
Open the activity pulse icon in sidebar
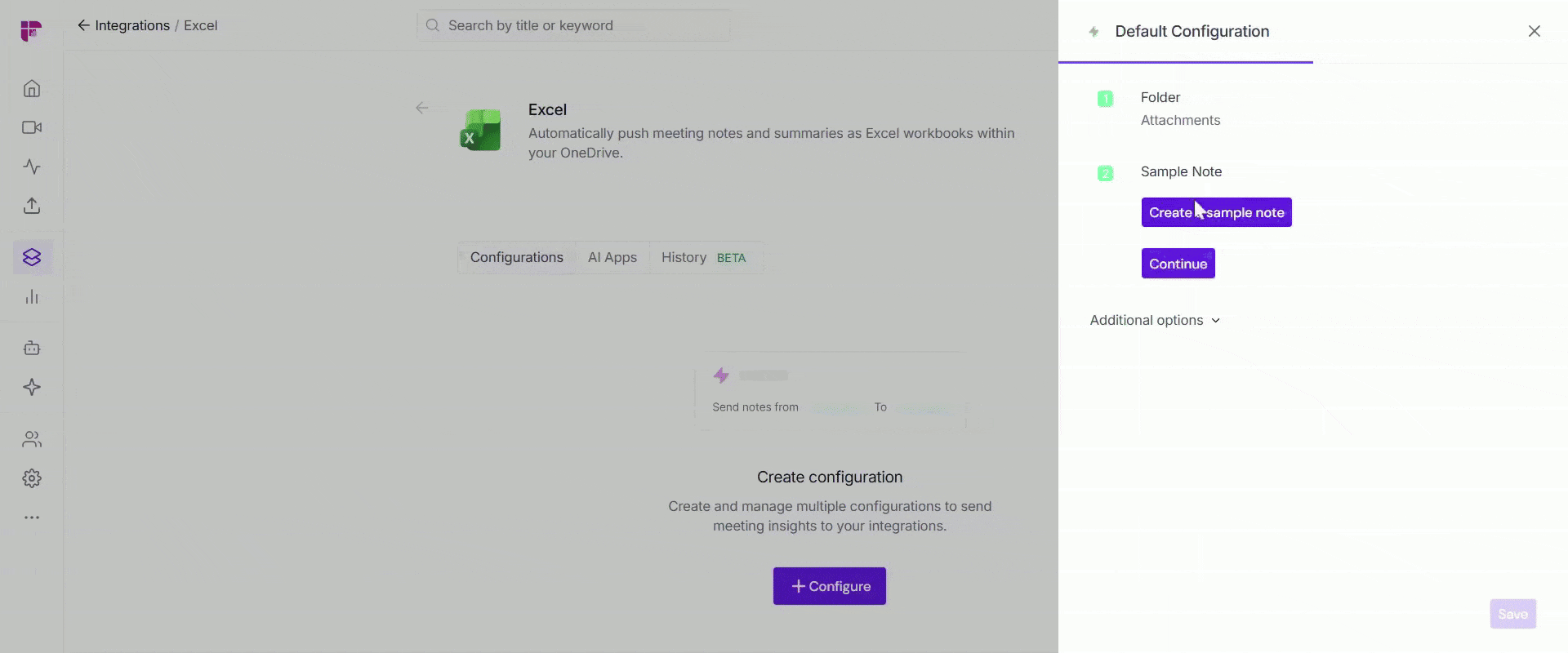point(32,167)
